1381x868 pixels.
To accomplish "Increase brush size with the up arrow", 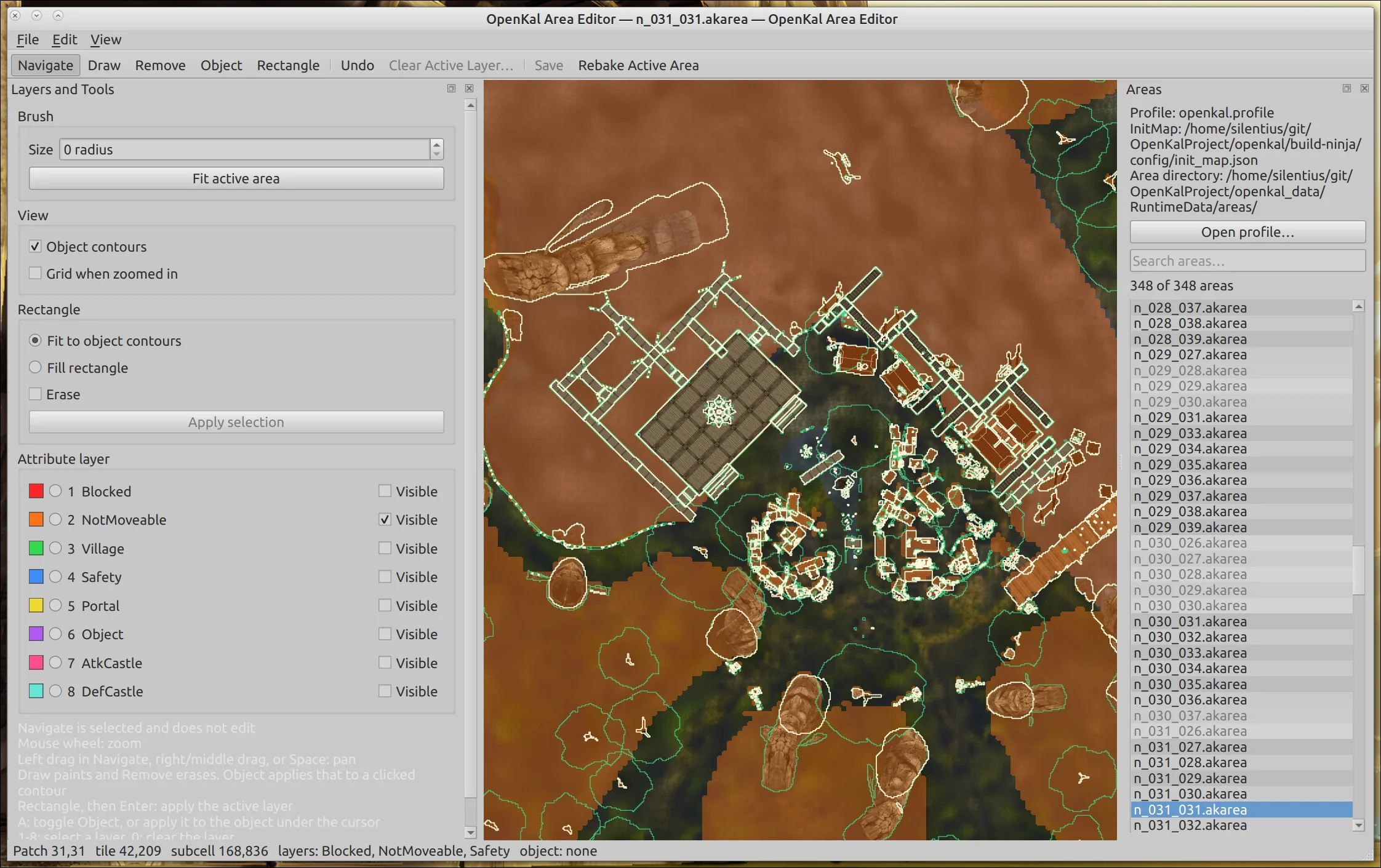I will click(436, 145).
